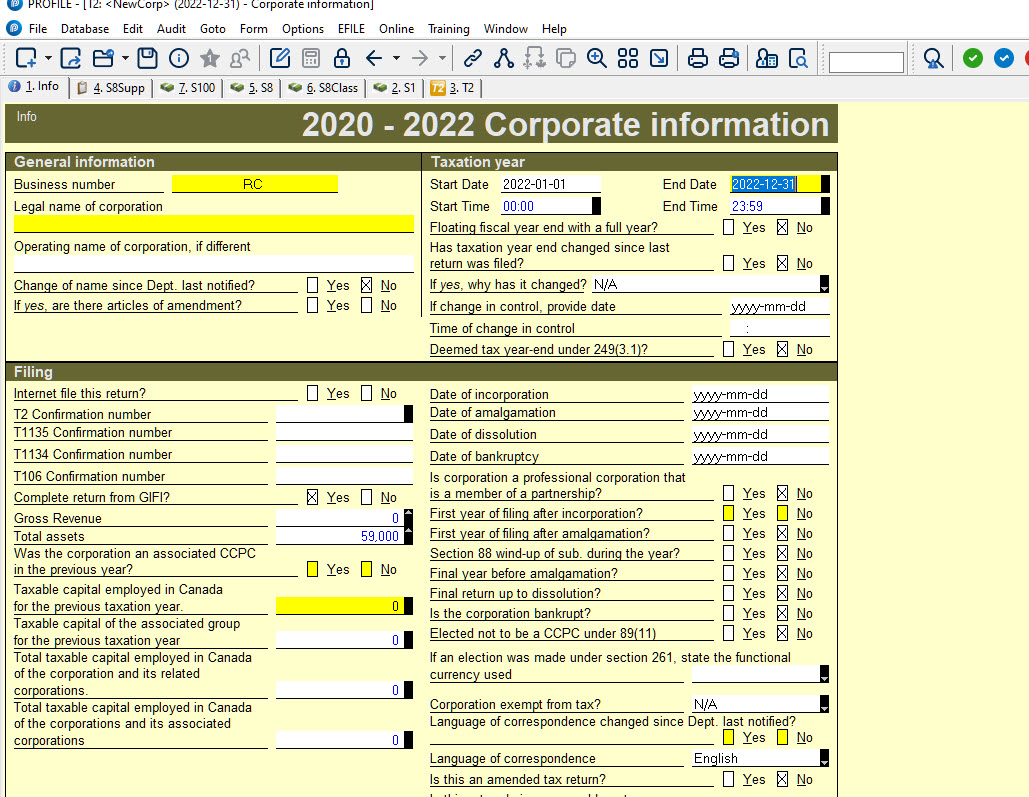The image size is (1029, 797).
Task: Run the audit check magnifier tool
Action: click(x=932, y=58)
